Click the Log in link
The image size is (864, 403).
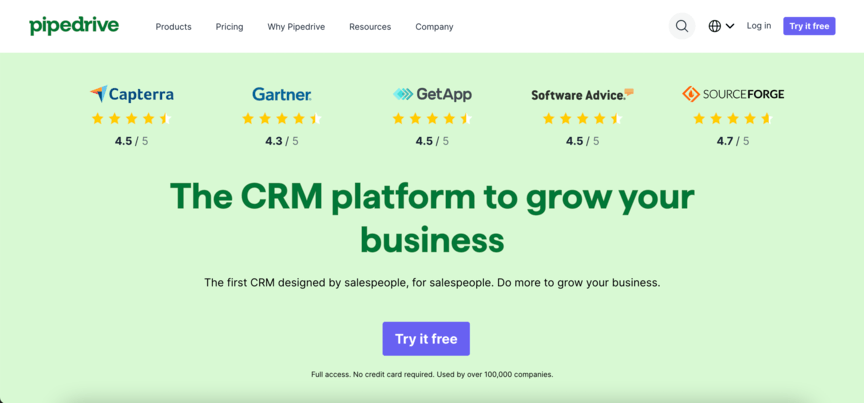[x=759, y=26]
